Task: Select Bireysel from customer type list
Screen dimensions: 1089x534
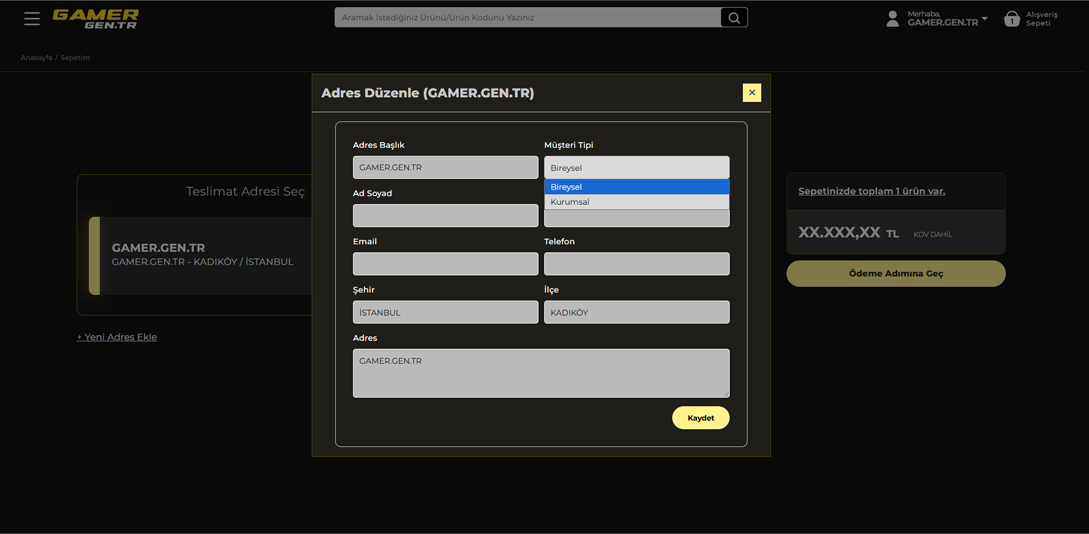Action: [636, 187]
